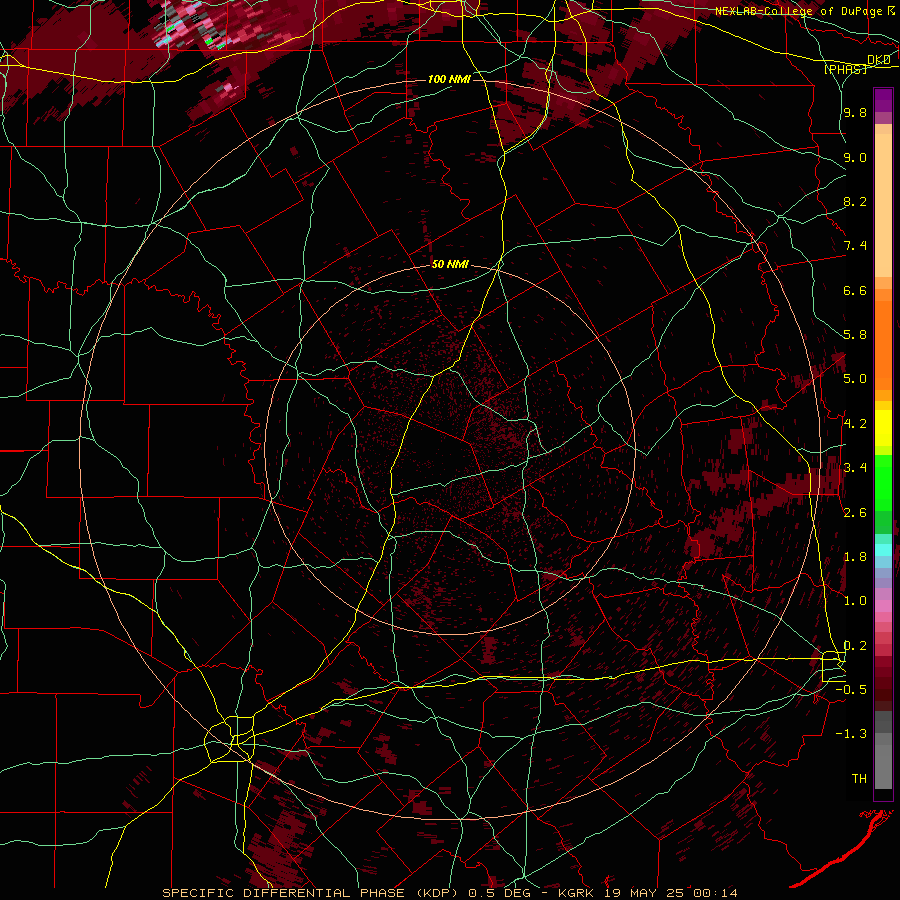Click the DKD product code label

pos(879,60)
